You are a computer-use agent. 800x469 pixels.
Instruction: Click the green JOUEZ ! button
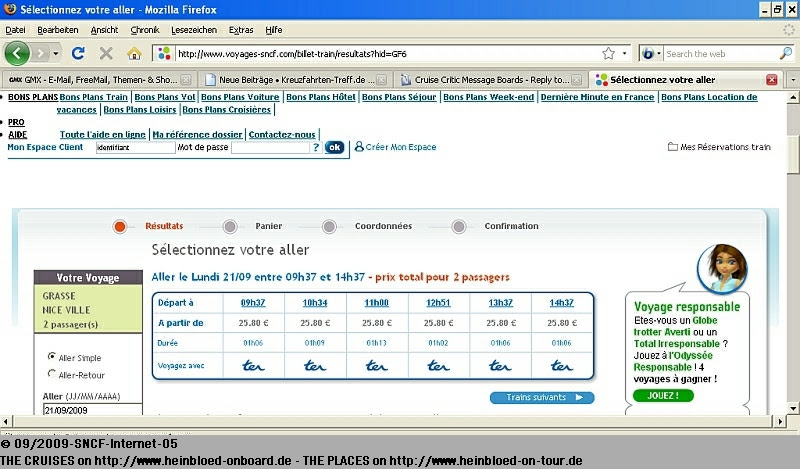(663, 396)
